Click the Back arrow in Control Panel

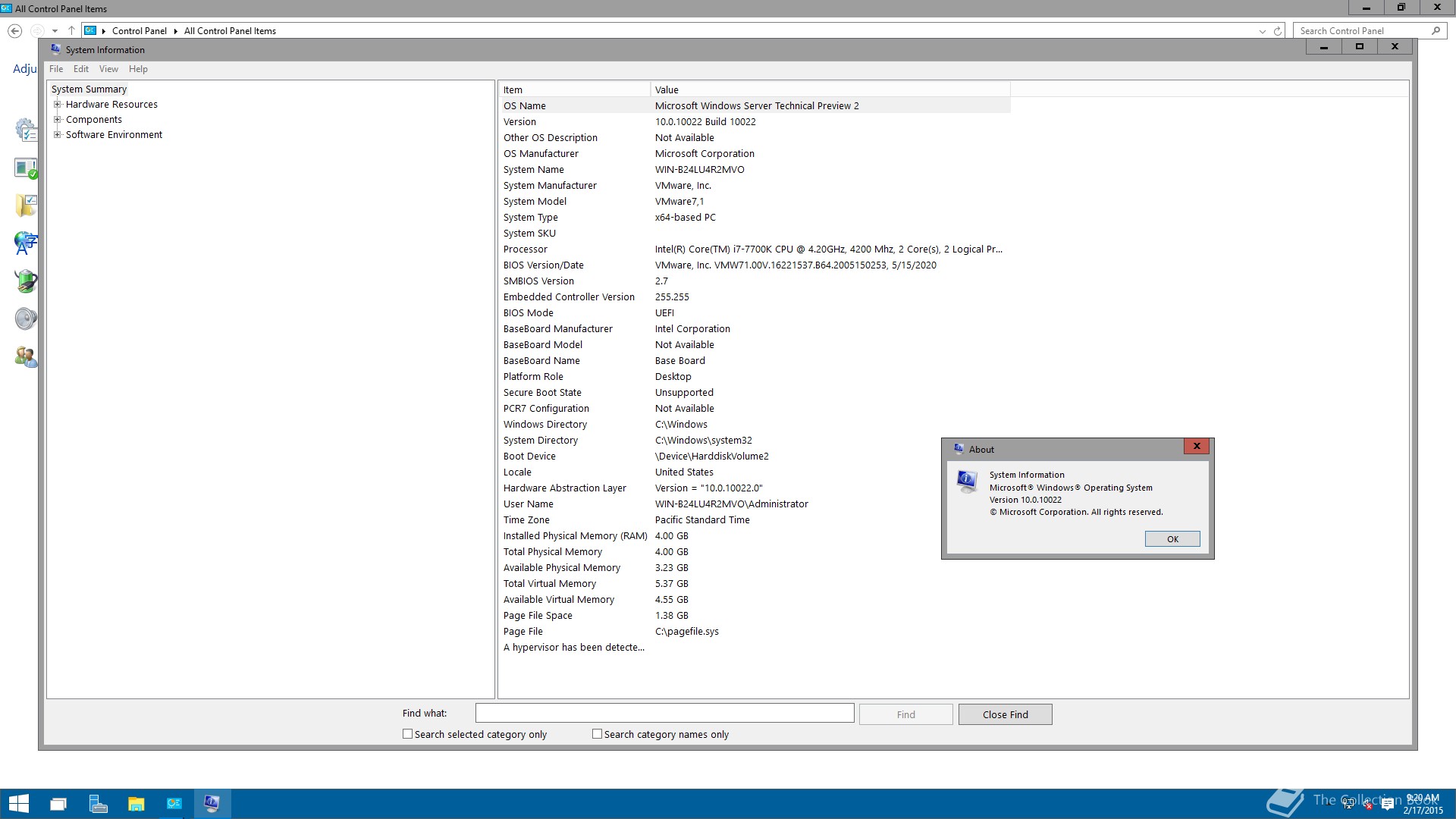tap(14, 31)
